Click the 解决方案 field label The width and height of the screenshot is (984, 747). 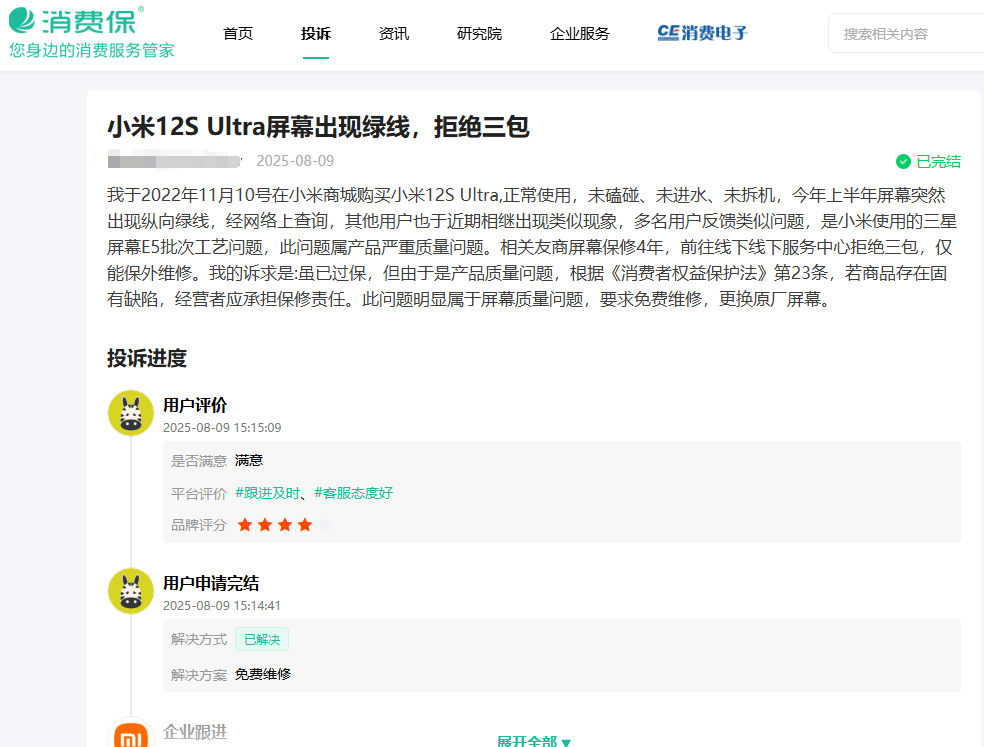199,675
